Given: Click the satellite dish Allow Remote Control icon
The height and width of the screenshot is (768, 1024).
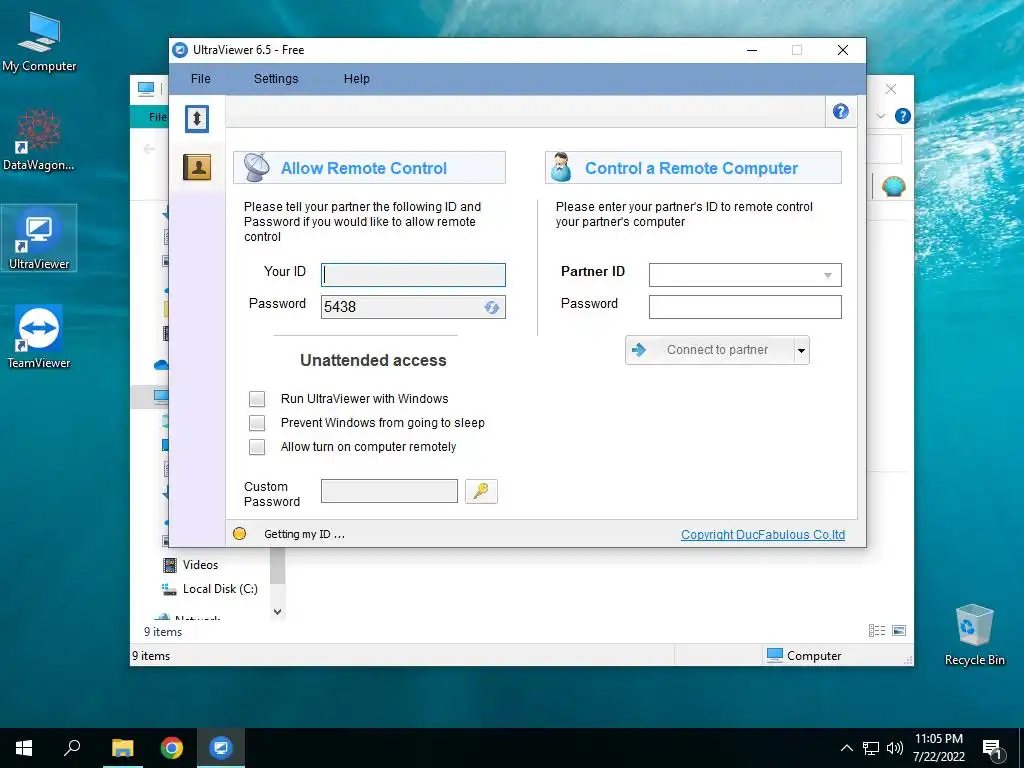Looking at the screenshot, I should point(257,167).
